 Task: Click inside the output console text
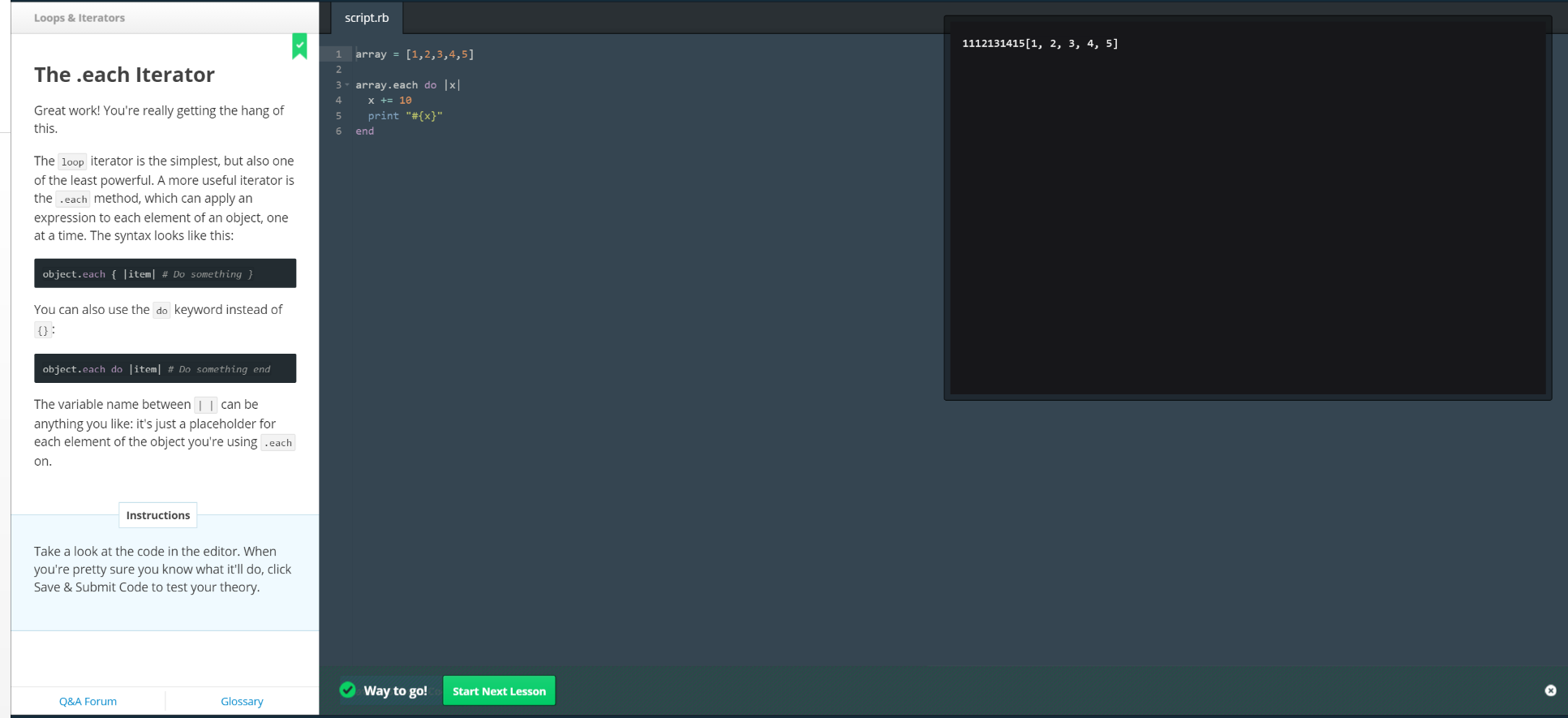pyautogui.click(x=1039, y=44)
